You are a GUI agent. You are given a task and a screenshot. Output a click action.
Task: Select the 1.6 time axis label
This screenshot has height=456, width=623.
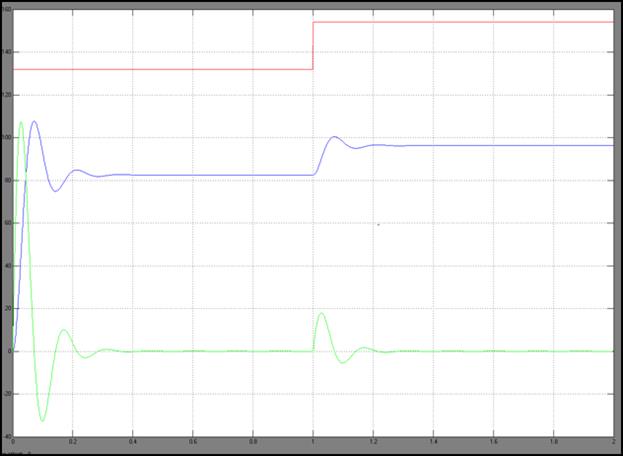493,441
